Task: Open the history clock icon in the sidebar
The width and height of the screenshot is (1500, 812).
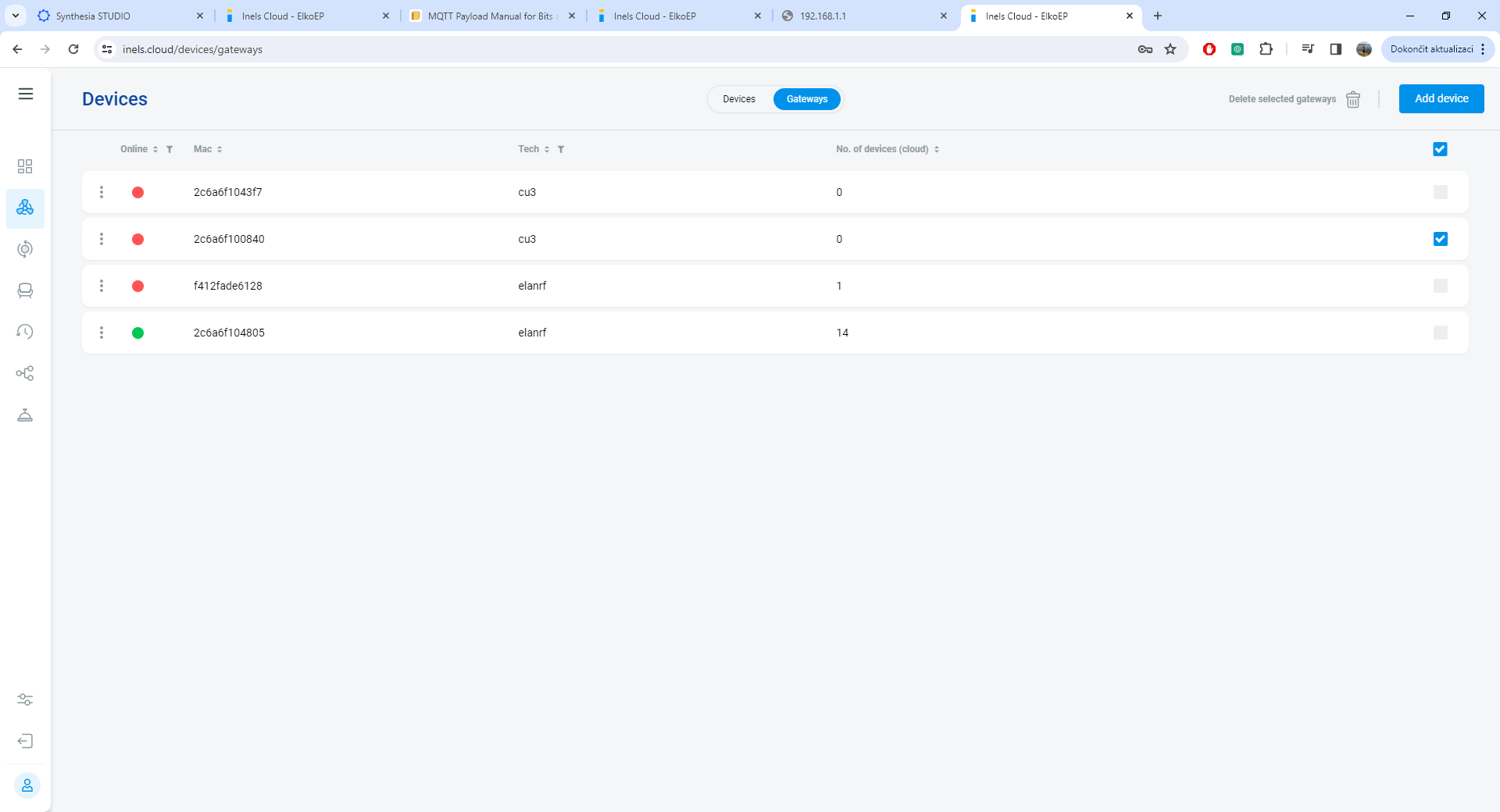Action: click(x=25, y=332)
